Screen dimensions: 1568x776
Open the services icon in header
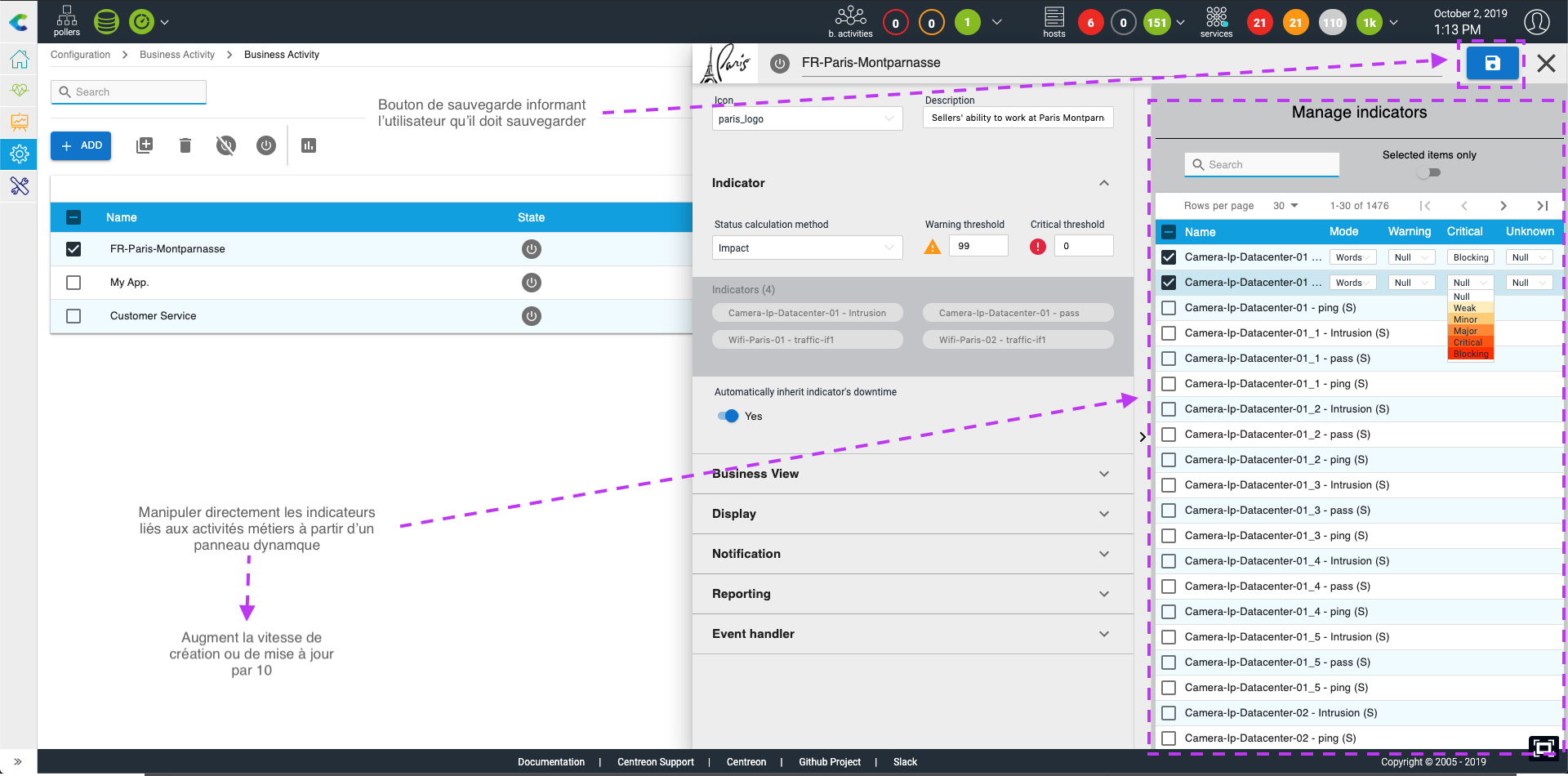tap(1216, 21)
